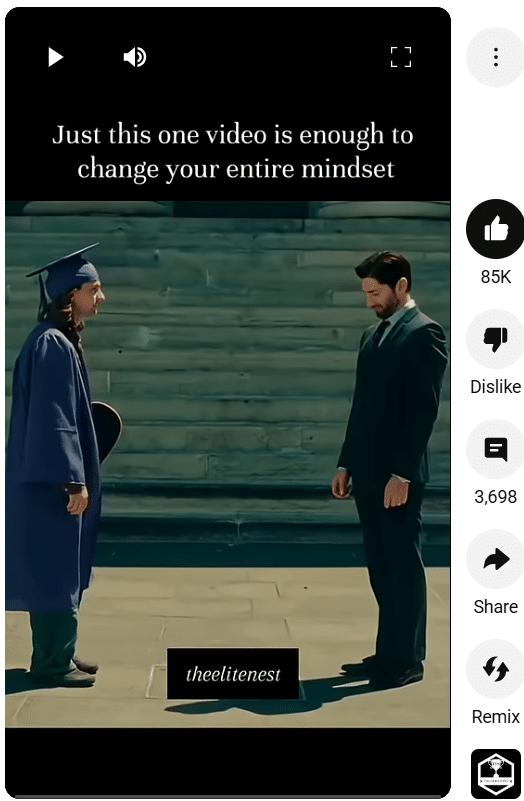Click the theelitenest watermark badge
Screen dimensions: 524x801
[233, 674]
